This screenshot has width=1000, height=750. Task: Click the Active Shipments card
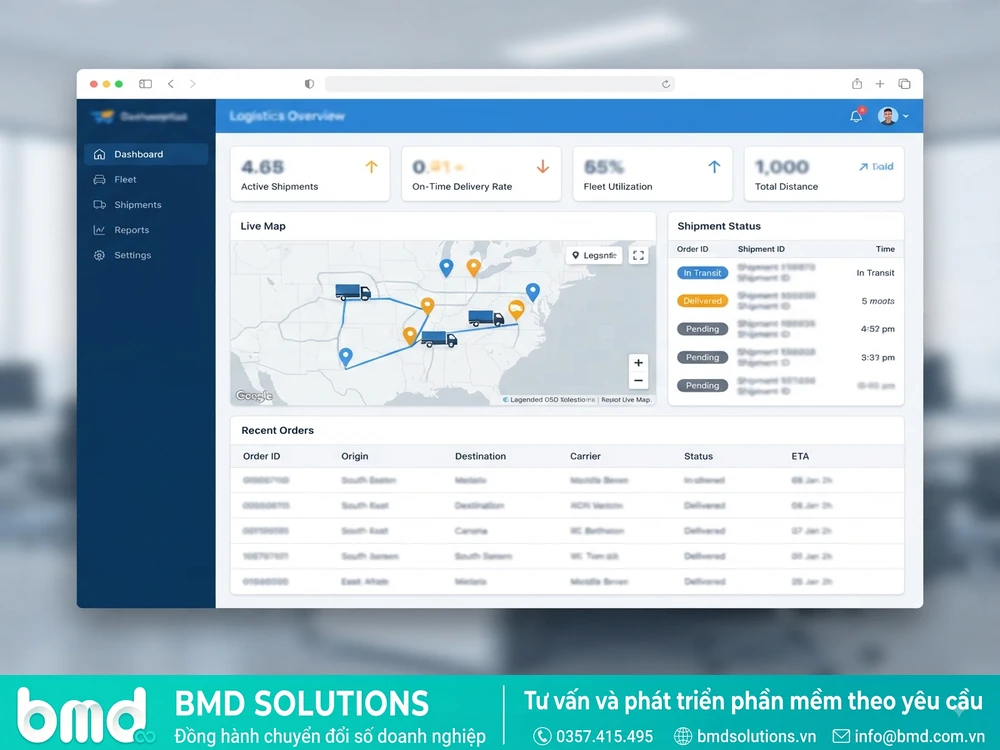point(310,173)
